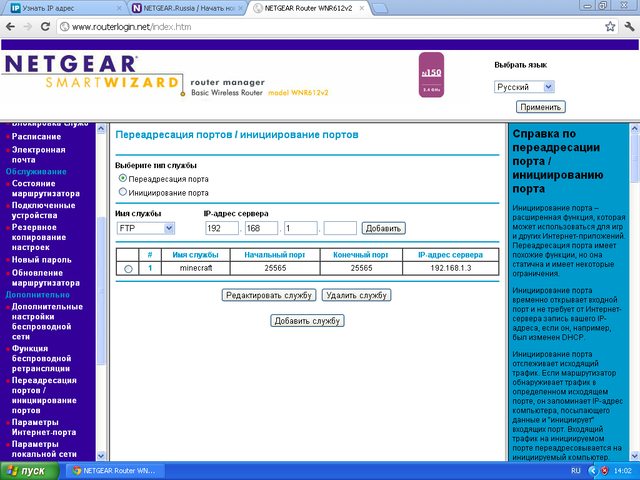Open Переадресация портов sidebar link
The width and height of the screenshot is (640, 480).
[x=44, y=395]
